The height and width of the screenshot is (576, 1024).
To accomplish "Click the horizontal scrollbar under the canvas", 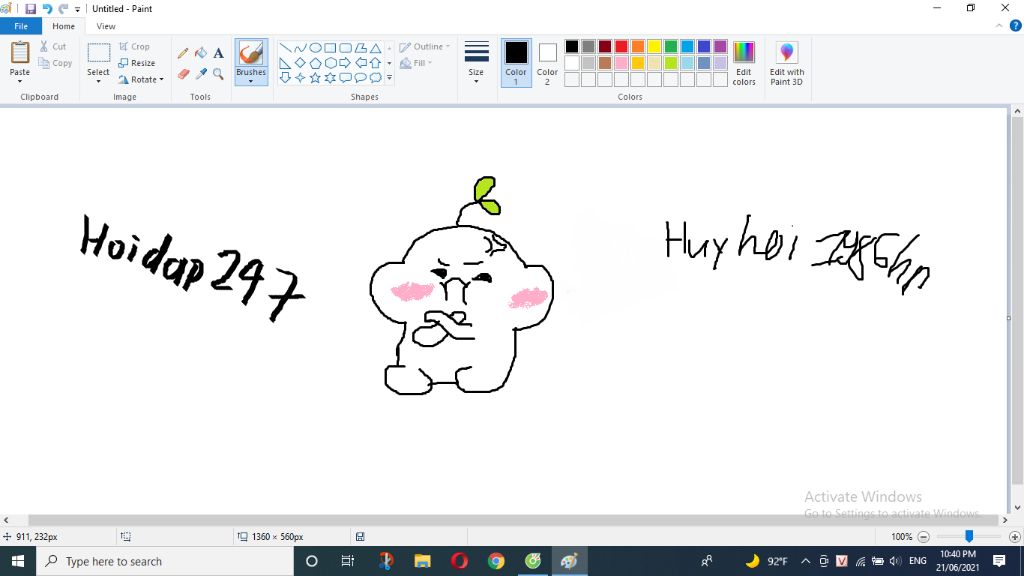I will click(512, 520).
